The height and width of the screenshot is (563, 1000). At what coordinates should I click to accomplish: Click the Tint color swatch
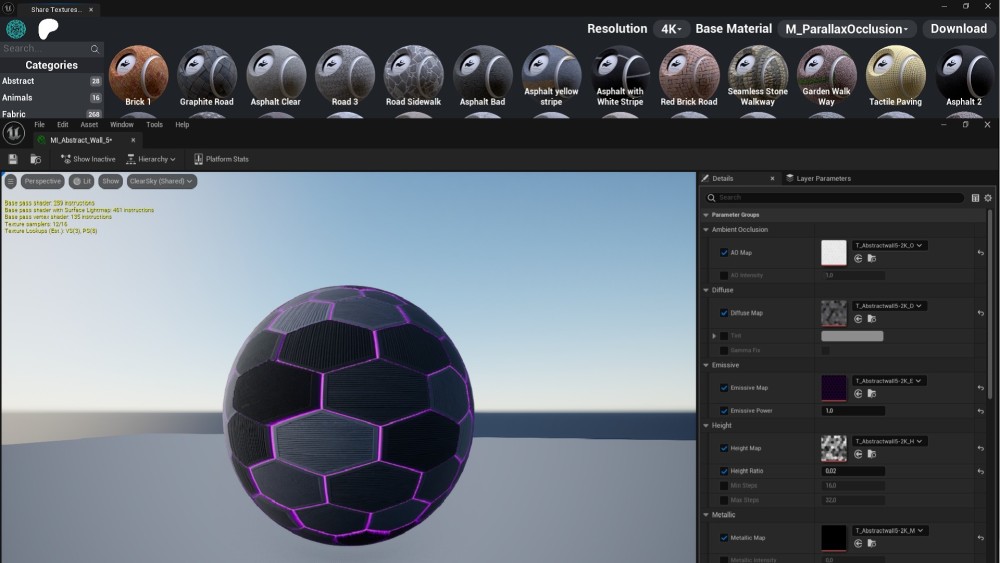click(x=852, y=336)
